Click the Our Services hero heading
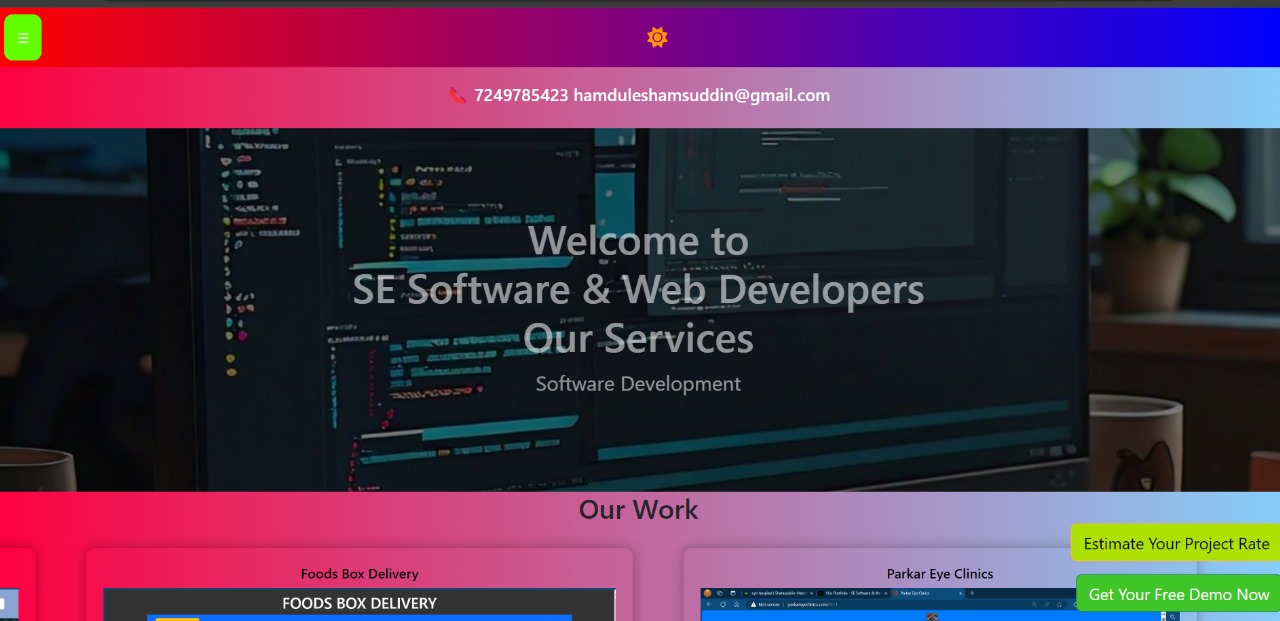1280x621 pixels. click(638, 338)
